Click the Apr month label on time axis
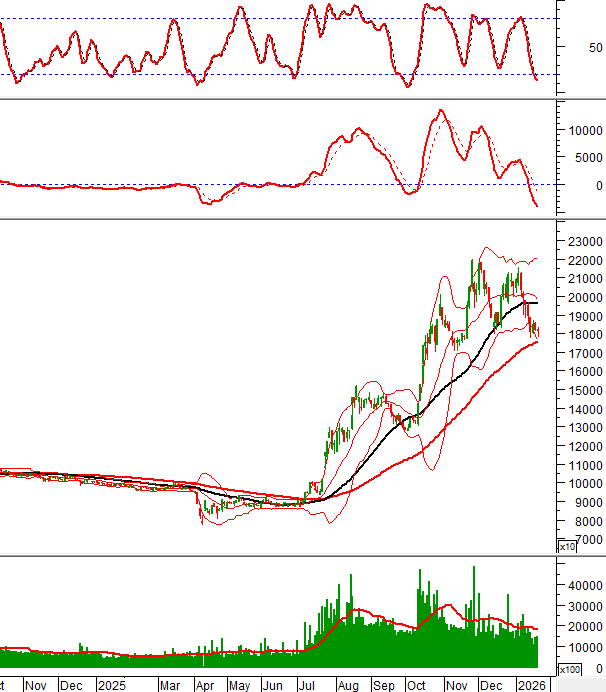Screen dimensions: 606x692 point(204,685)
